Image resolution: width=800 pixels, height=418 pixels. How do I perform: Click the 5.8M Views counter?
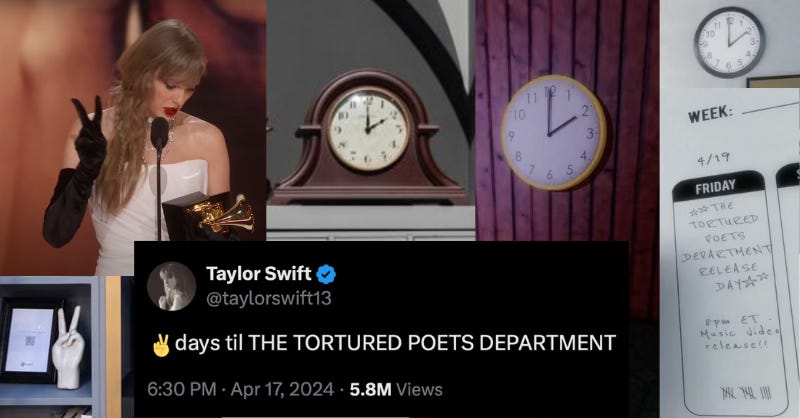(x=396, y=389)
